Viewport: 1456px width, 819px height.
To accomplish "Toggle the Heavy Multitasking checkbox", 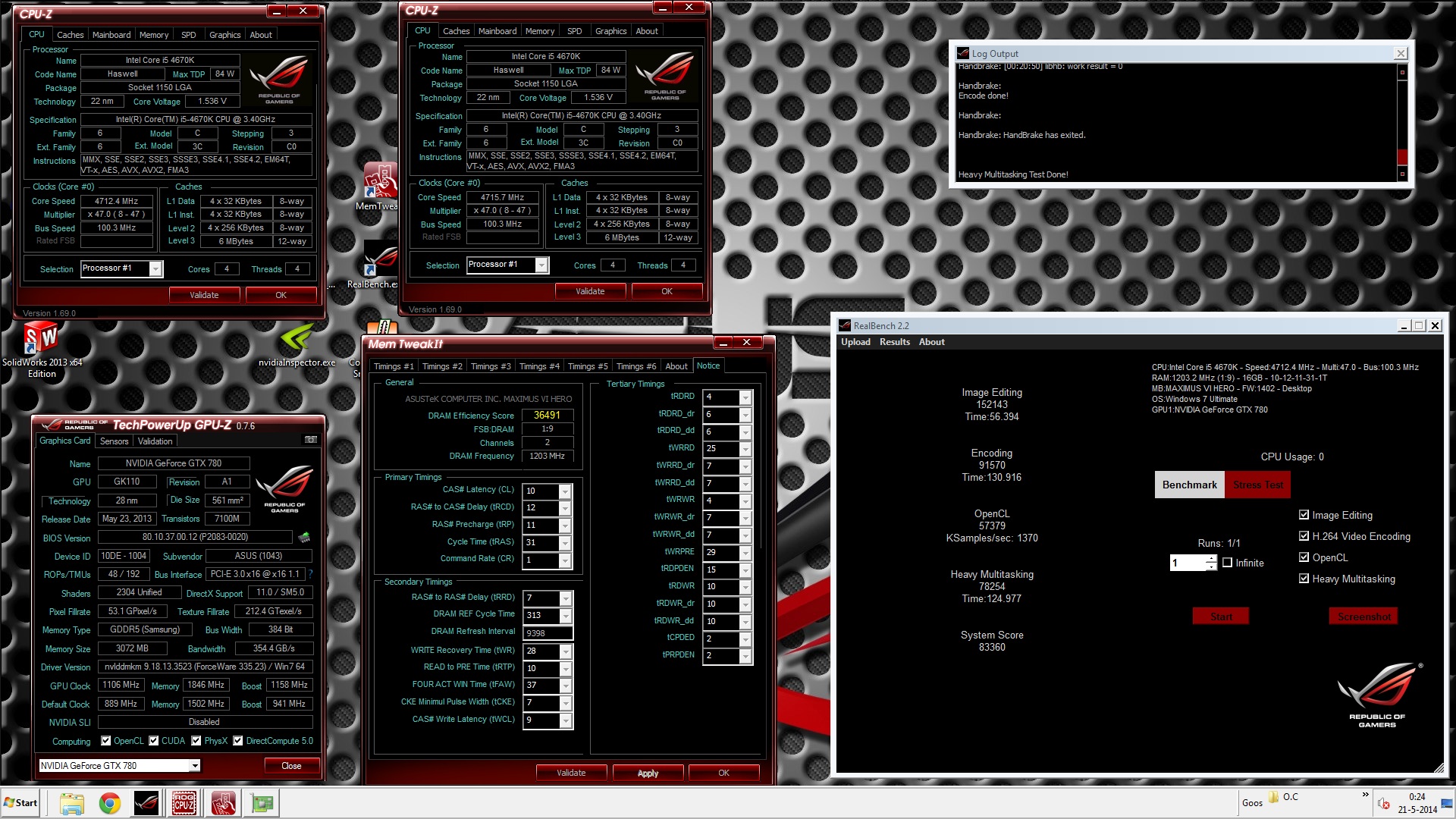I will pos(1304,579).
